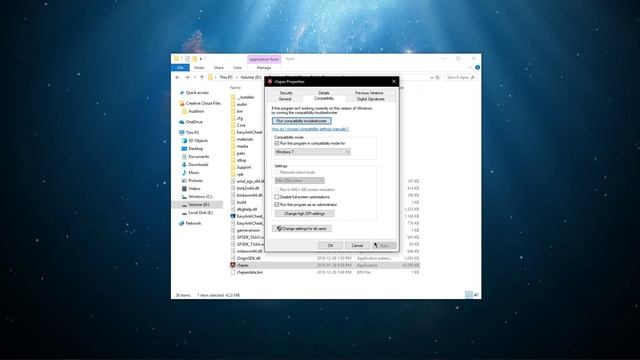640x360 pixels.
Task: Switch to the Security tab
Action: coord(286,93)
